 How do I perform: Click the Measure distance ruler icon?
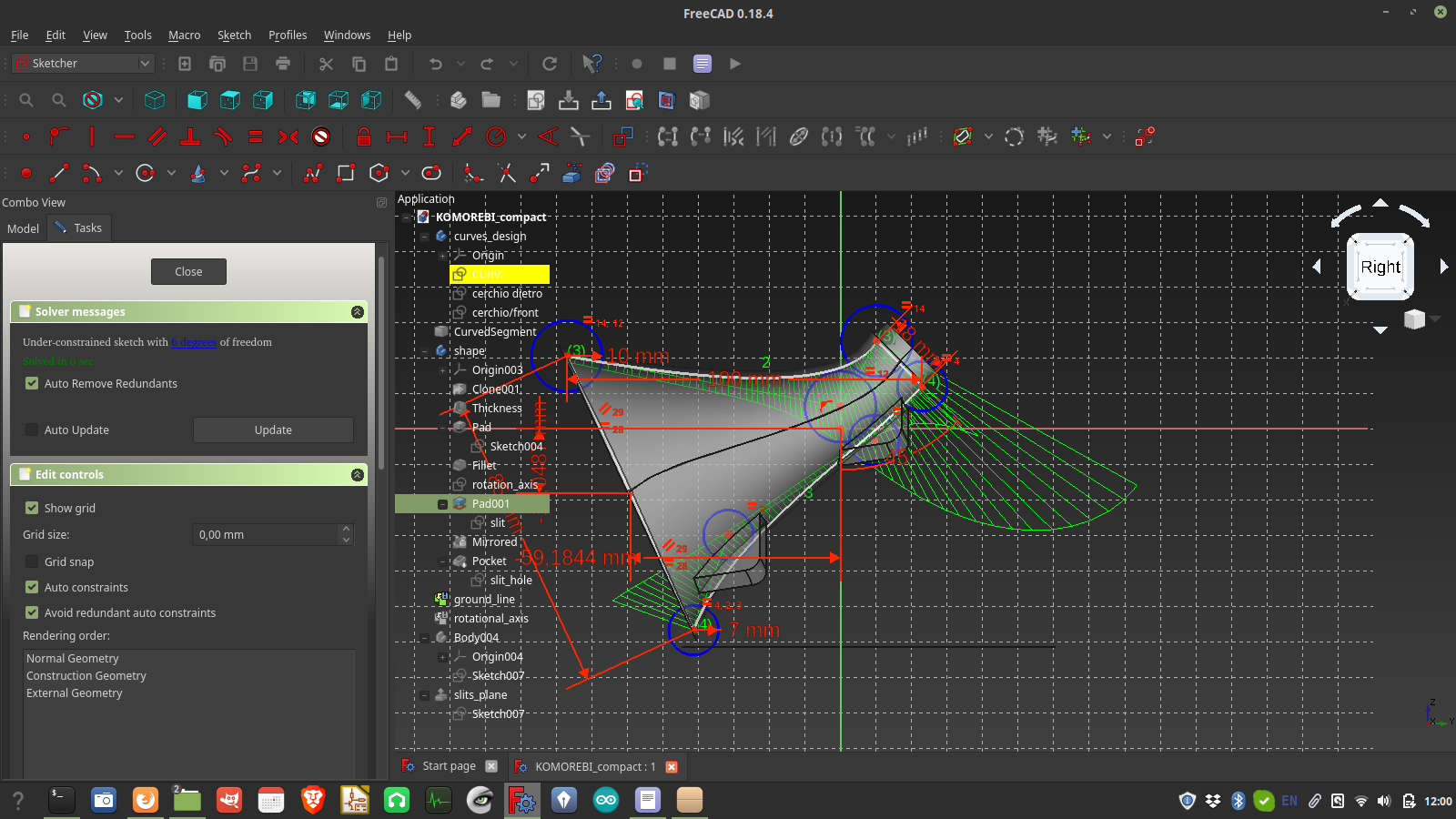tap(413, 100)
